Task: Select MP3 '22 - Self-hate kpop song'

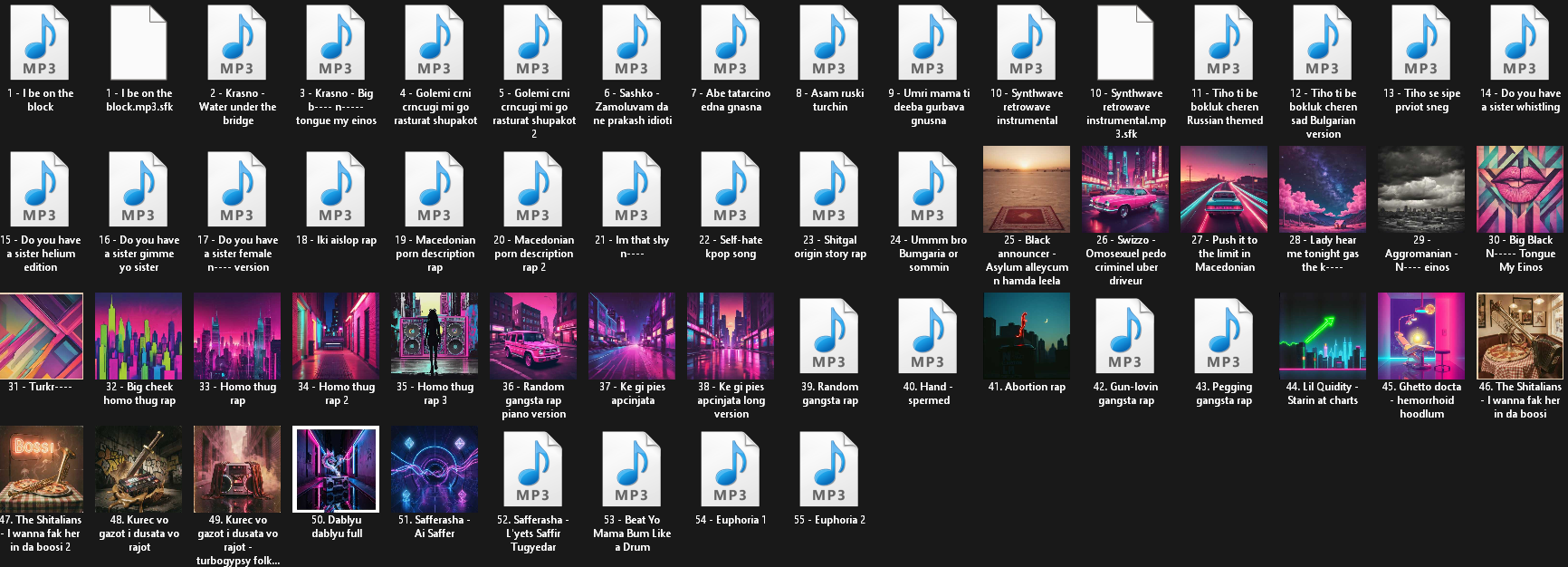Action: 731,190
